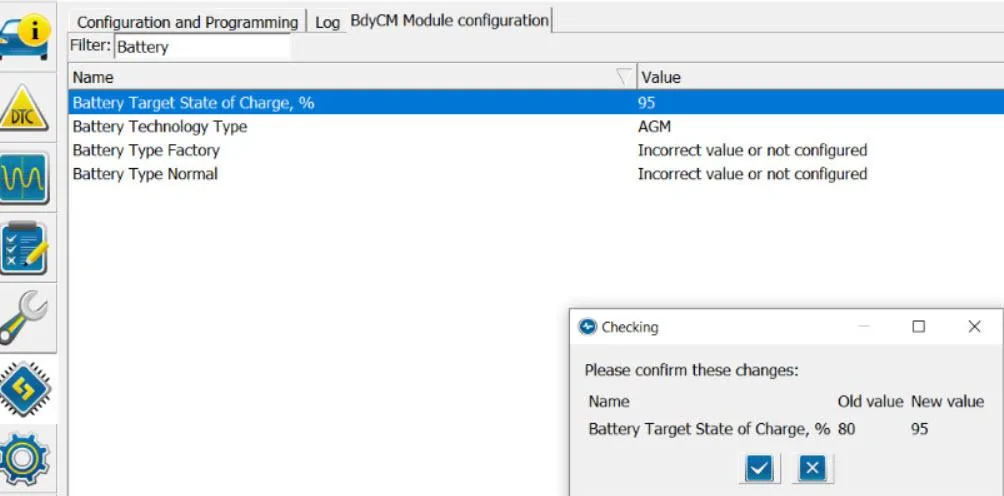Click the AGM value cell
This screenshot has height=496, width=1004.
(x=654, y=127)
